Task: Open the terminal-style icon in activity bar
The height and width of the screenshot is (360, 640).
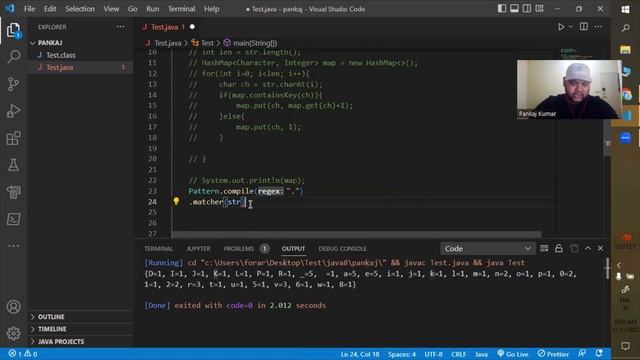Action: (13, 219)
